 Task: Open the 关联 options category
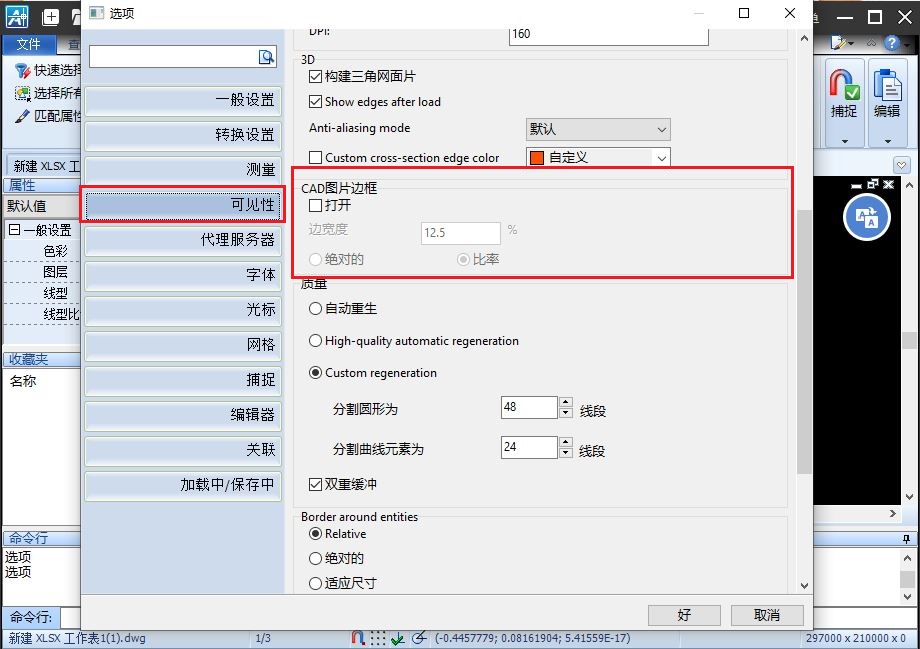point(183,450)
